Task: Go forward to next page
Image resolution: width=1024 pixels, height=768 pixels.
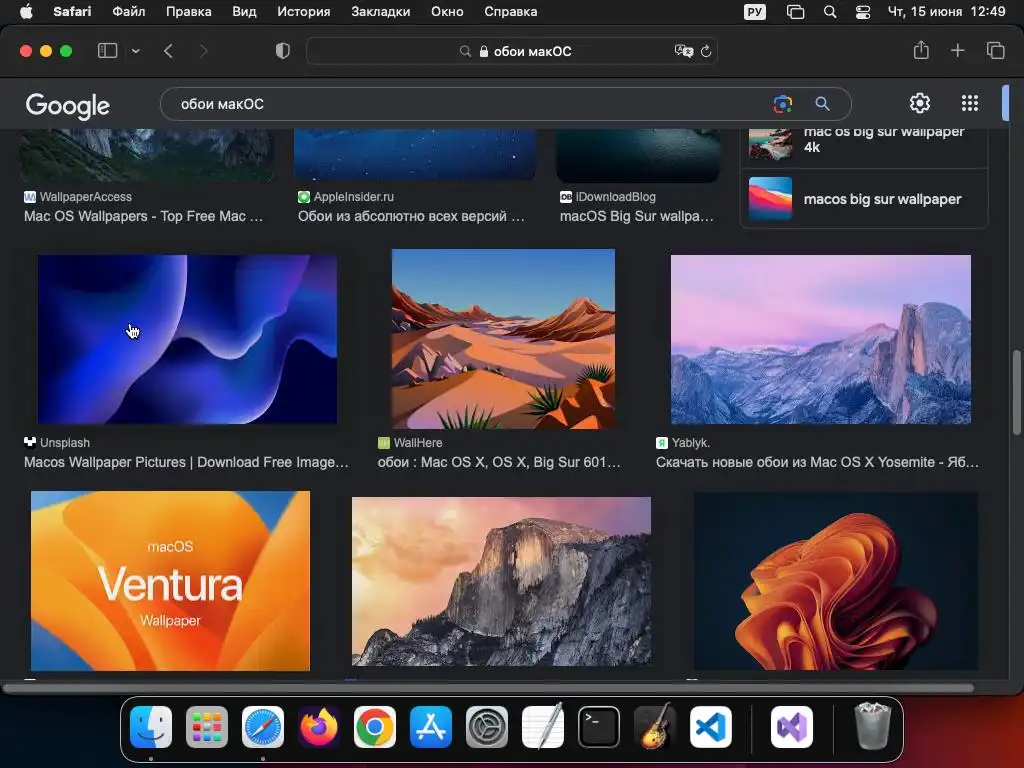Action: [203, 51]
